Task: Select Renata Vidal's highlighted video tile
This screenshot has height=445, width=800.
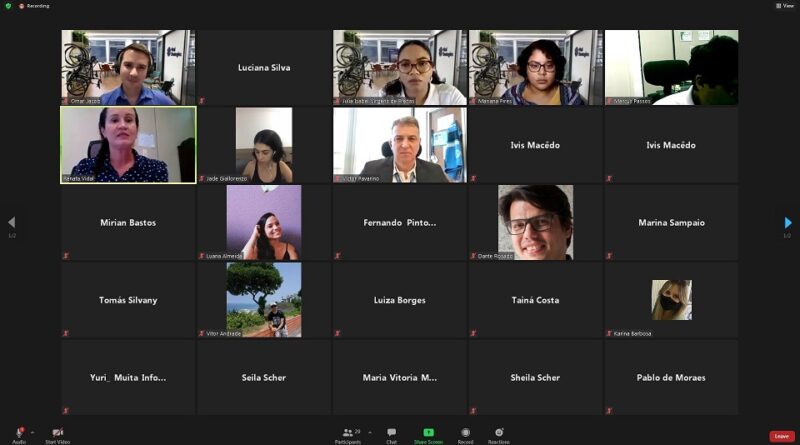Action: (x=128, y=145)
